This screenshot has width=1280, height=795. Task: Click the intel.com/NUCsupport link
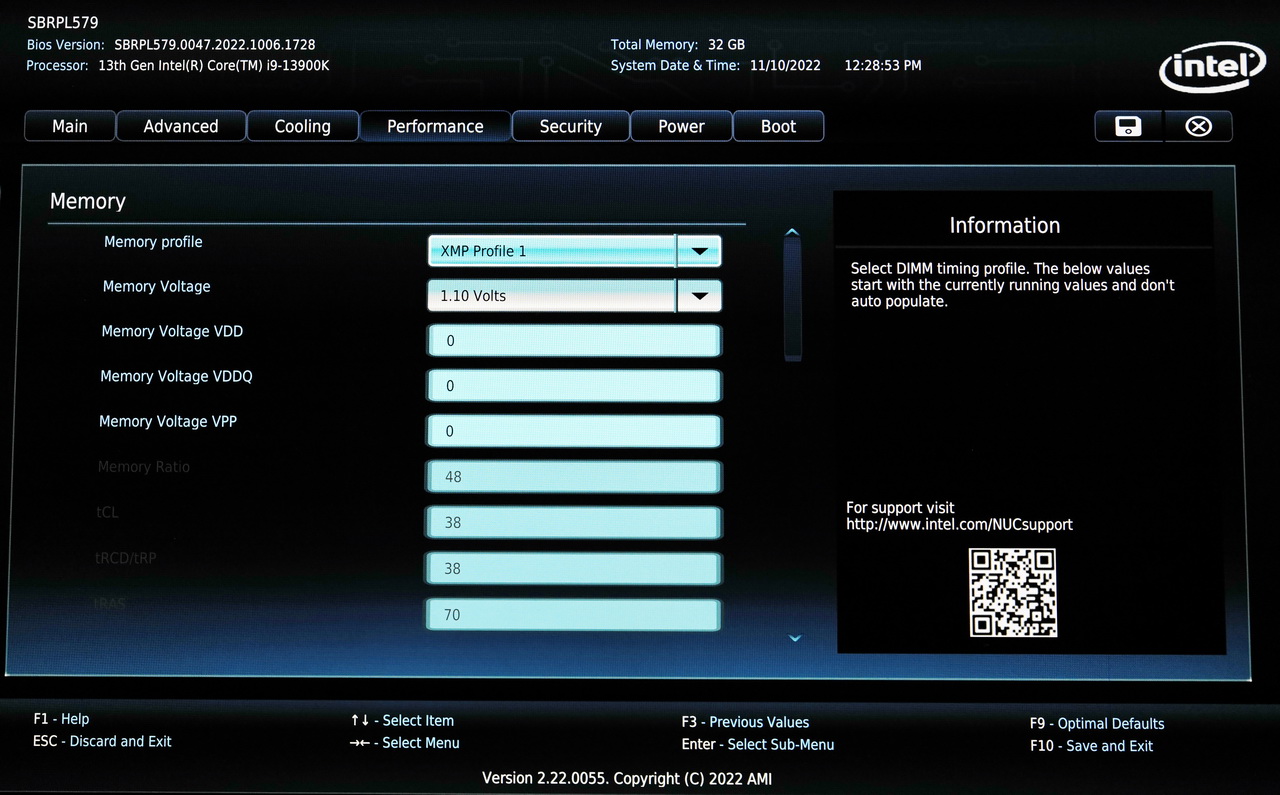(959, 524)
